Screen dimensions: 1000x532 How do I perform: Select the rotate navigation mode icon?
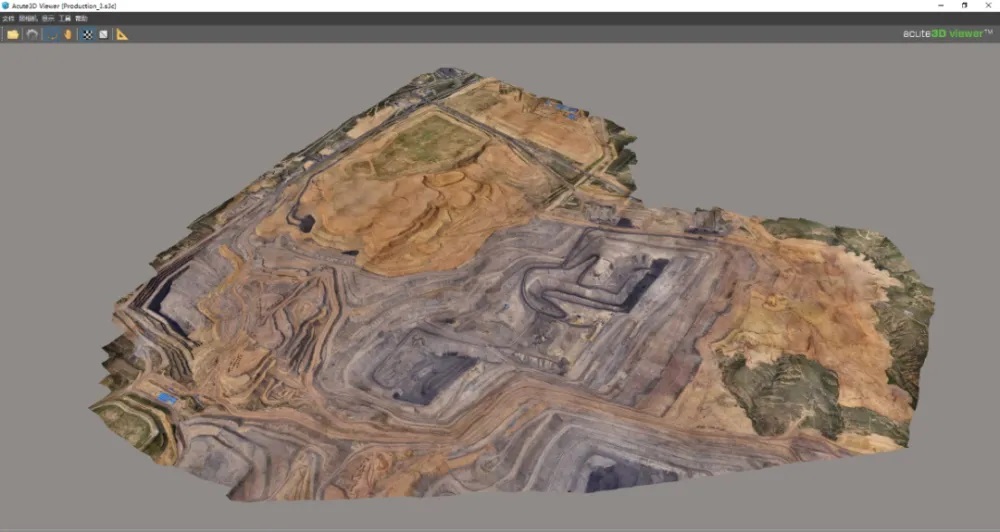(52, 34)
